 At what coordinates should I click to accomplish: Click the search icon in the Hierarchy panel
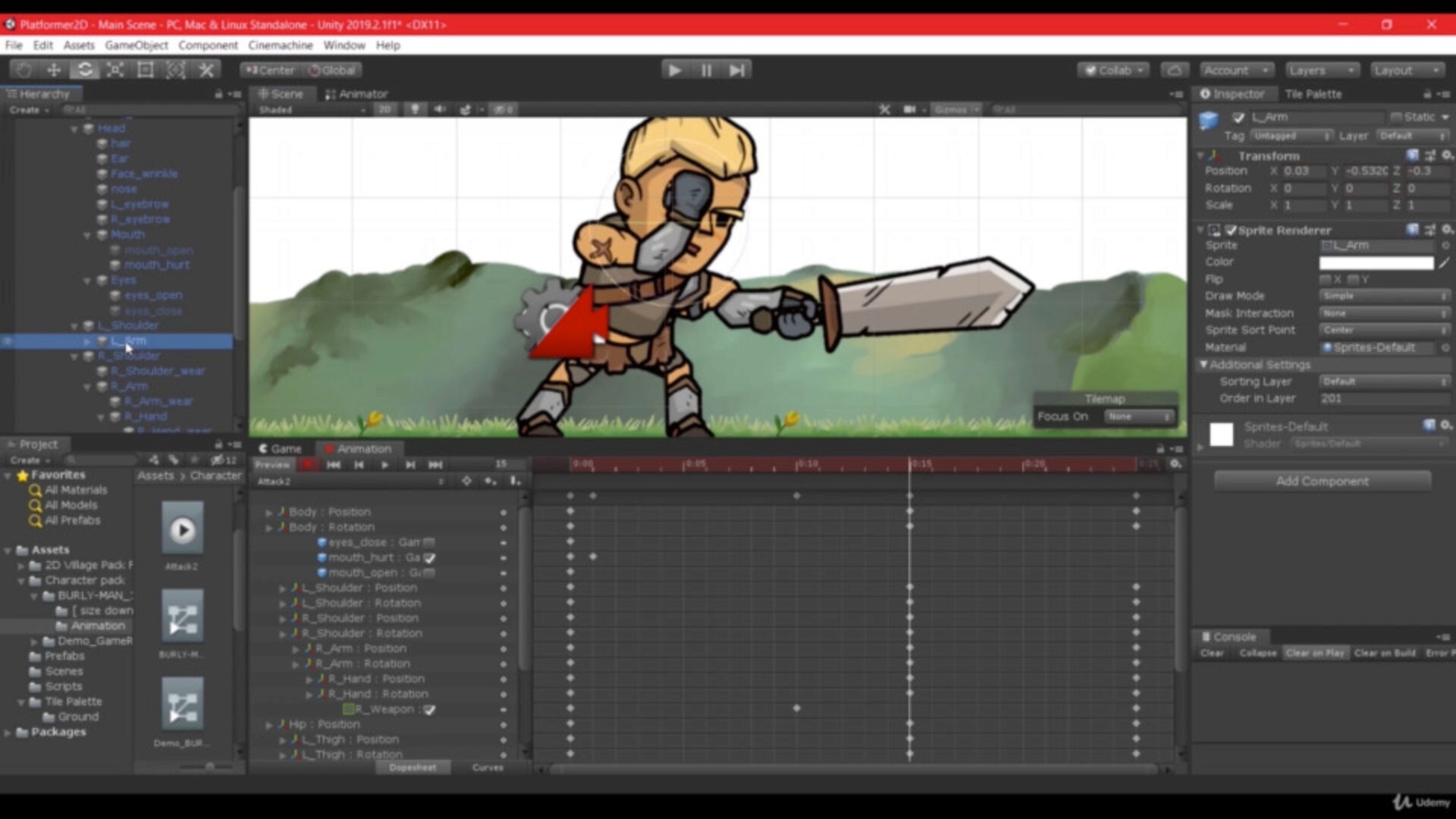tap(68, 110)
